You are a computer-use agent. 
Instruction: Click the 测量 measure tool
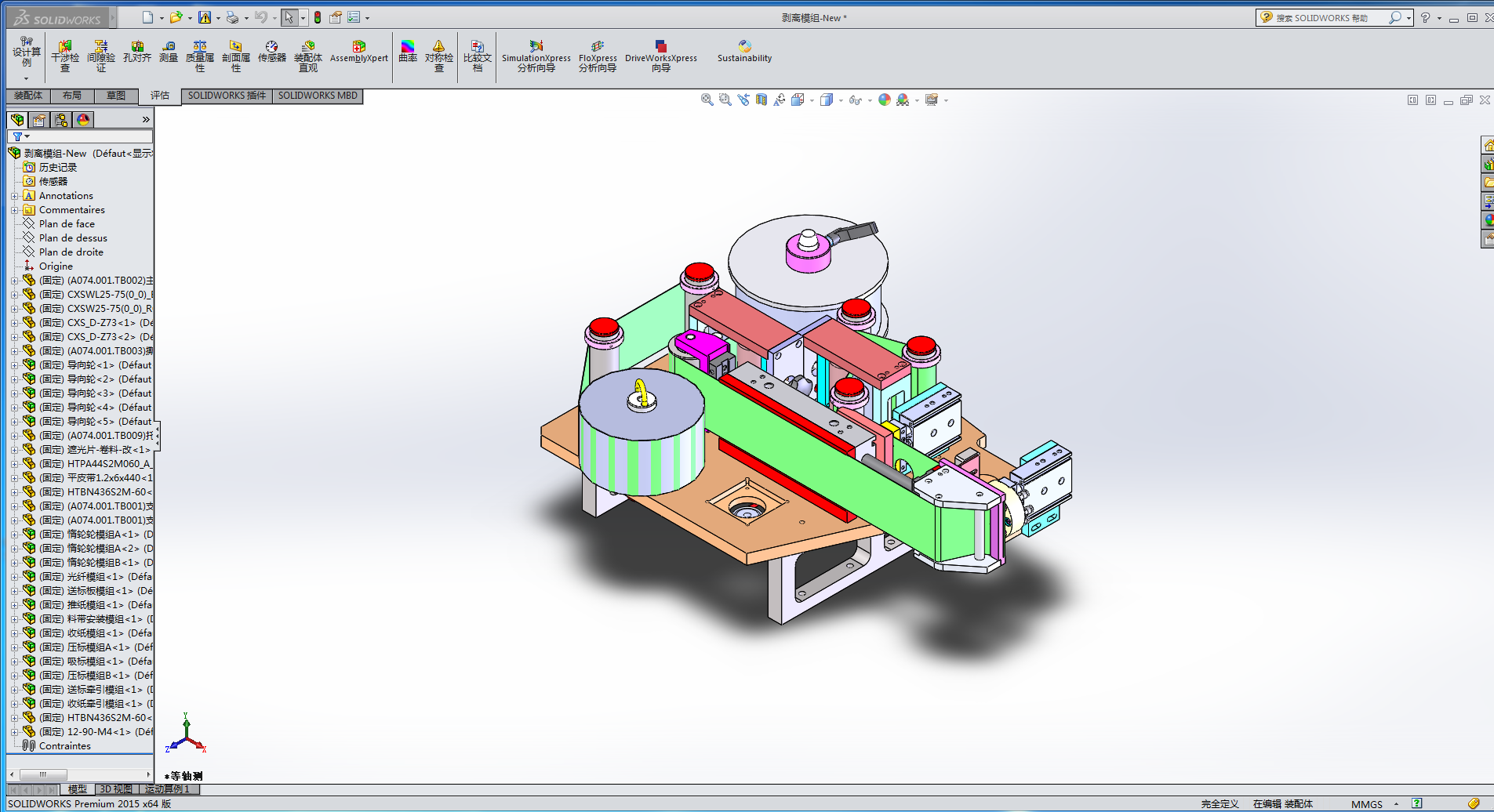pyautogui.click(x=169, y=52)
